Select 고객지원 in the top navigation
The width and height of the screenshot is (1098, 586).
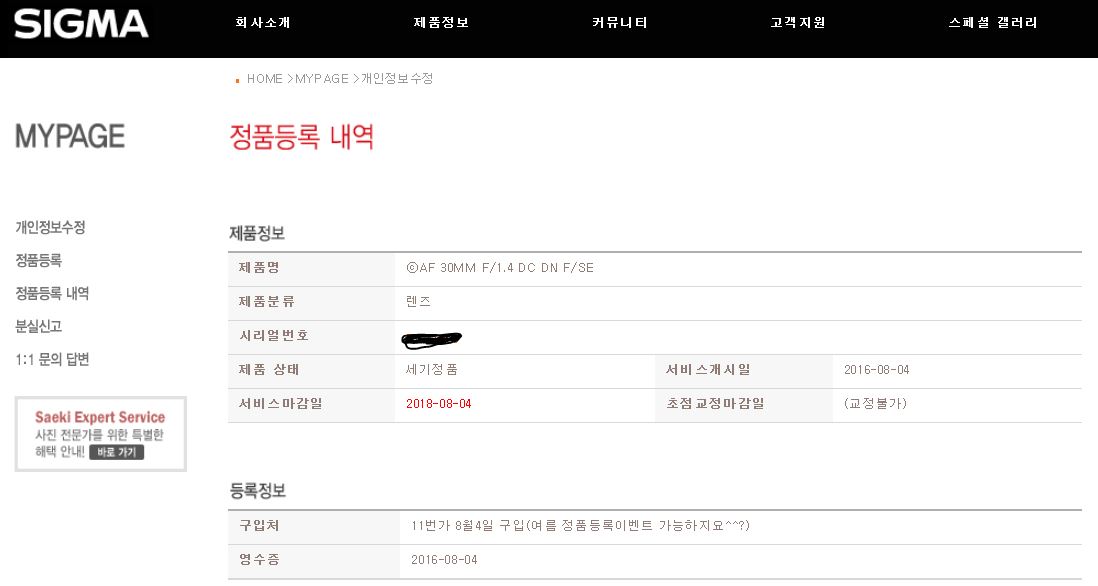(x=798, y=23)
